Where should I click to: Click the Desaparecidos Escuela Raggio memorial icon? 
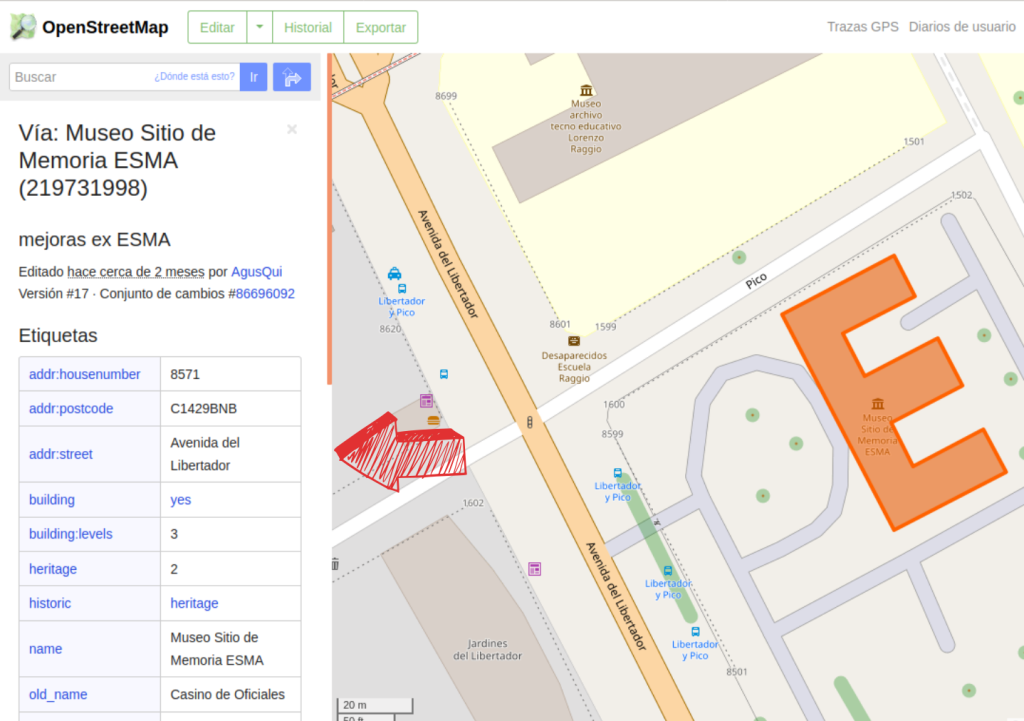point(573,341)
